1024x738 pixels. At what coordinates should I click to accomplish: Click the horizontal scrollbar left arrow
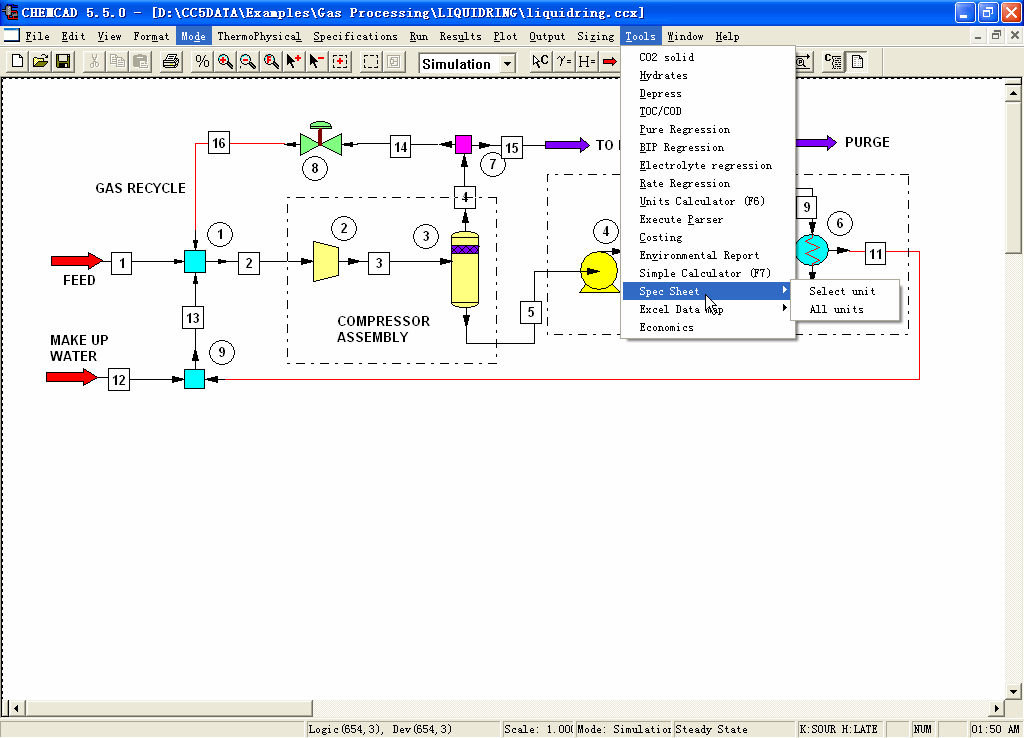17,708
